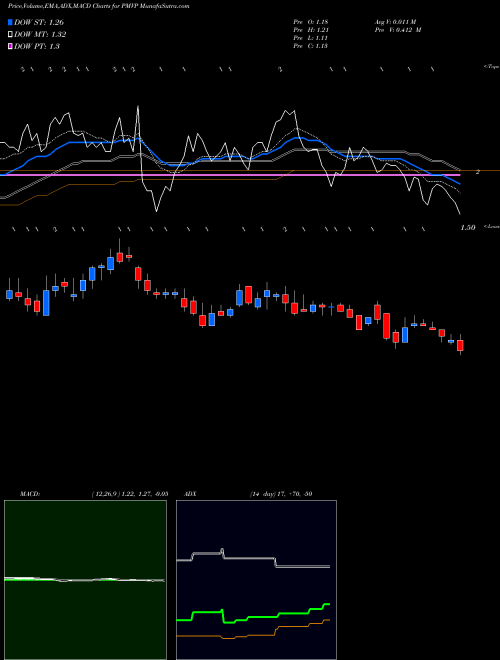500x660 pixels.
Task: Click the last red candlestick on the chart
Action: point(460,346)
